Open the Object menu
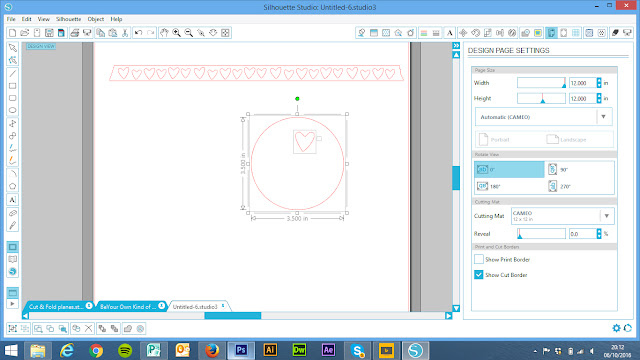Viewport: 640px width, 360px height. tap(96, 19)
